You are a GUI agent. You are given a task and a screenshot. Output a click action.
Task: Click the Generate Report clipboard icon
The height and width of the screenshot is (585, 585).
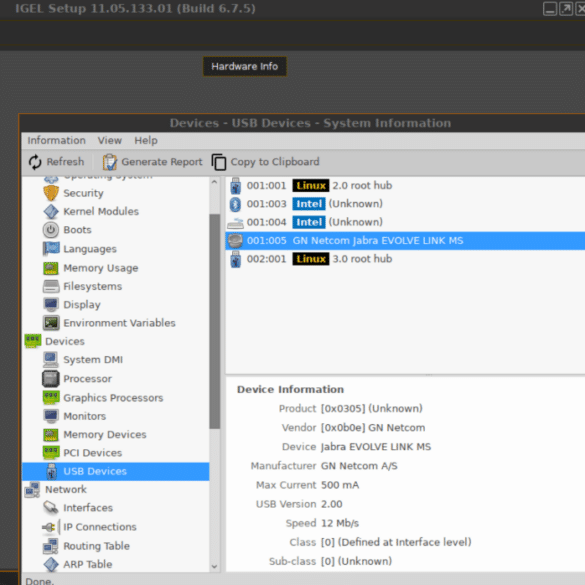tap(110, 162)
